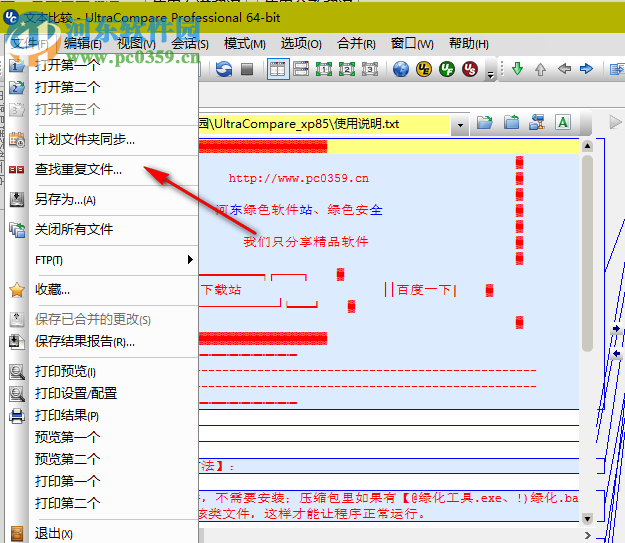Launch UltraEdit via yellow UE icon

point(424,69)
